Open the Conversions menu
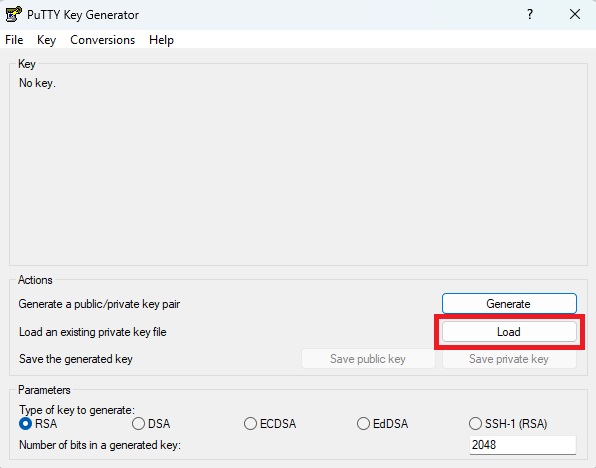 (103, 40)
